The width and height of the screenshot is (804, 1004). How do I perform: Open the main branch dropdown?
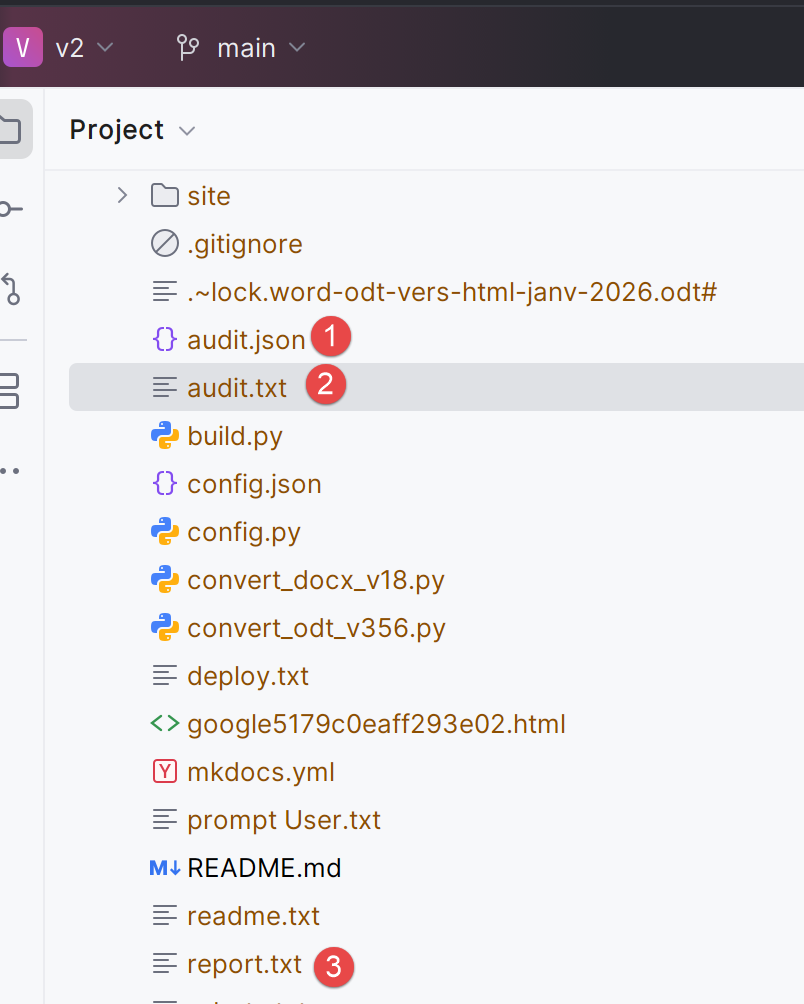tap(241, 47)
